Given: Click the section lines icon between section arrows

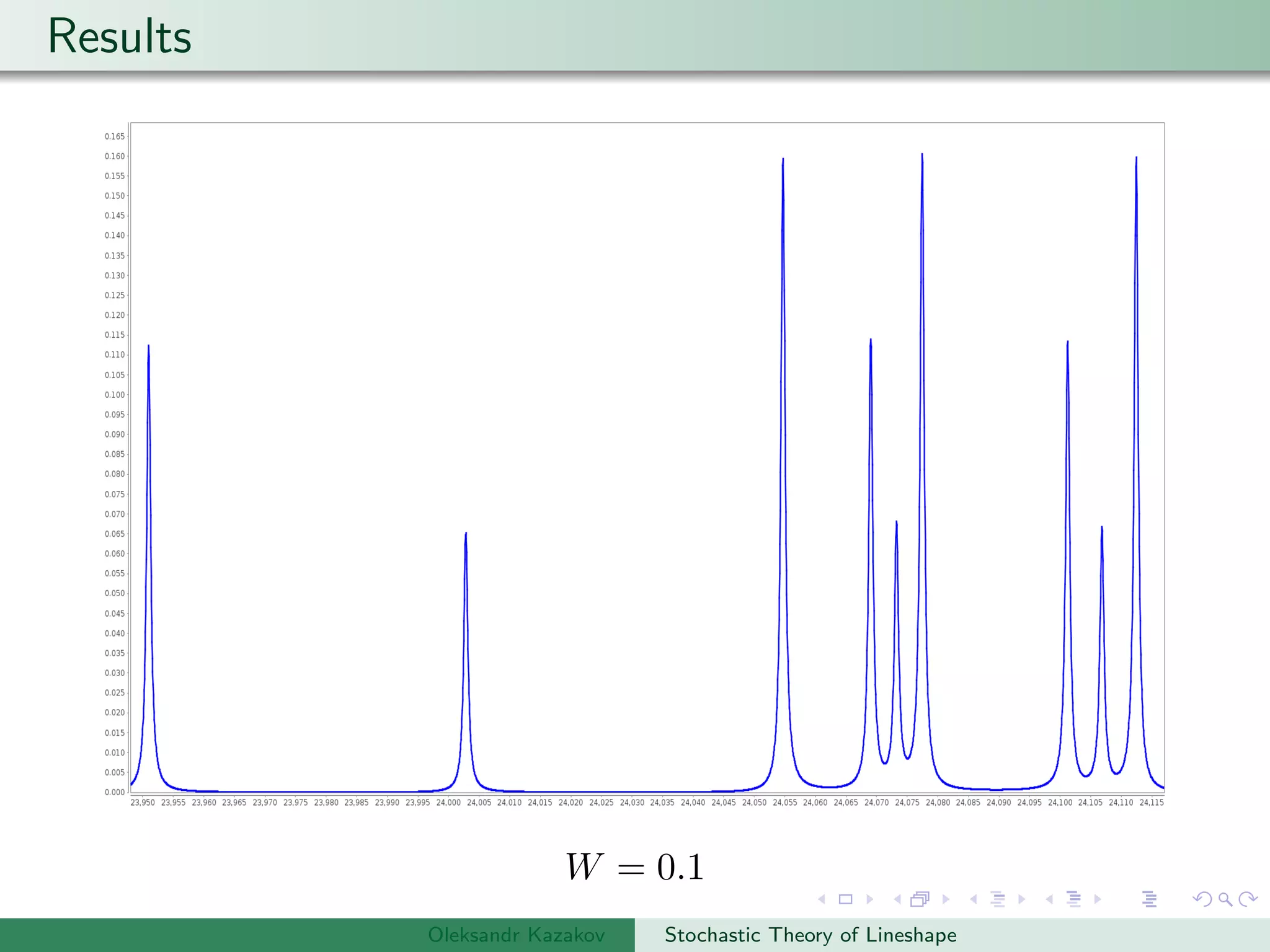Looking at the screenshot, I should [x=1073, y=899].
